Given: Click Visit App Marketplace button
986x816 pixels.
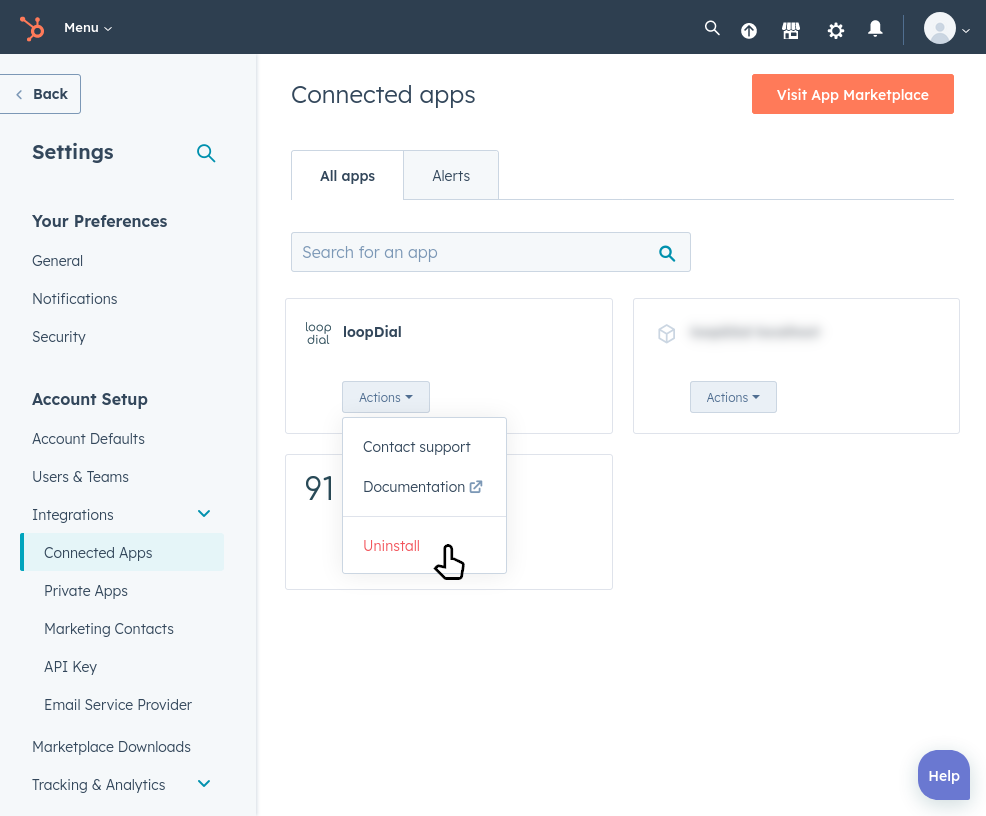Looking at the screenshot, I should tap(852, 94).
